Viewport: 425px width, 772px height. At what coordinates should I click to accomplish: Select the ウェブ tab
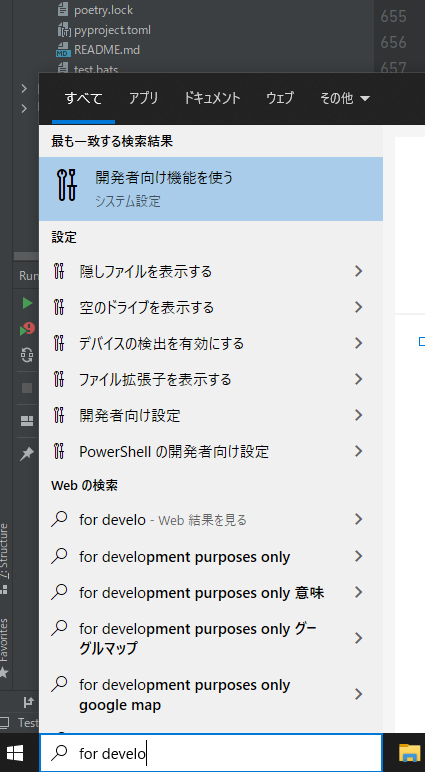click(280, 98)
